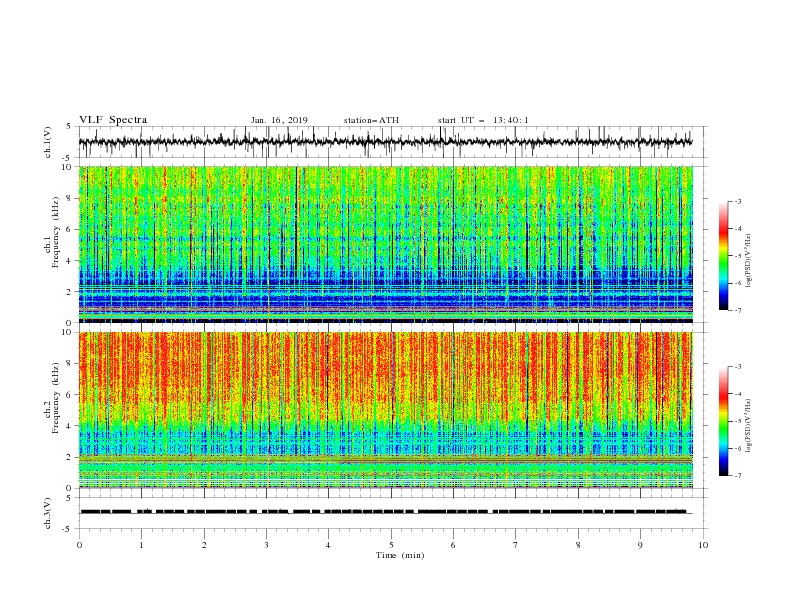Click the ch.1 spectrogram color scale bar
Image resolution: width=792 pixels, height=612 pixels.
[x=723, y=255]
